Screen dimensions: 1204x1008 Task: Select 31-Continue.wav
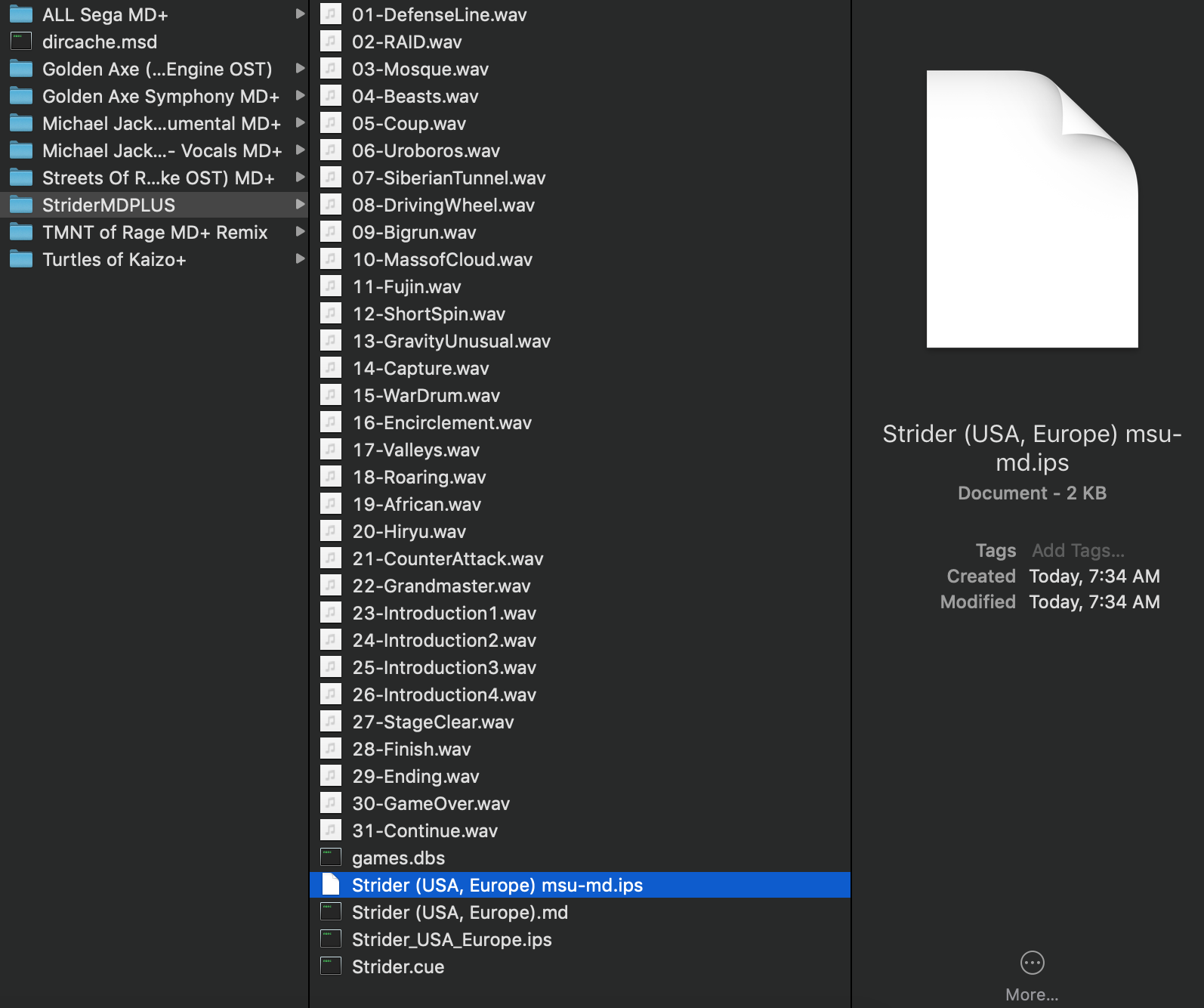coord(424,830)
